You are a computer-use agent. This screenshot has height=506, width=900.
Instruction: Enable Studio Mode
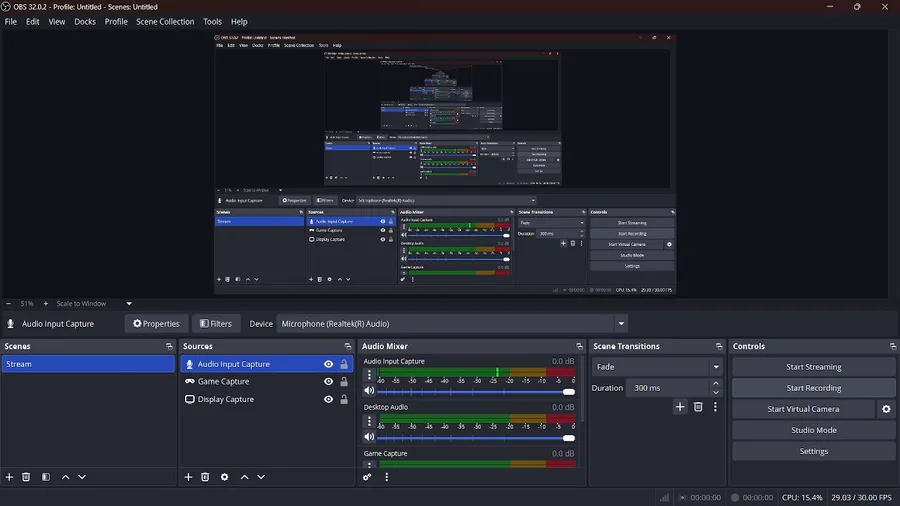click(814, 430)
